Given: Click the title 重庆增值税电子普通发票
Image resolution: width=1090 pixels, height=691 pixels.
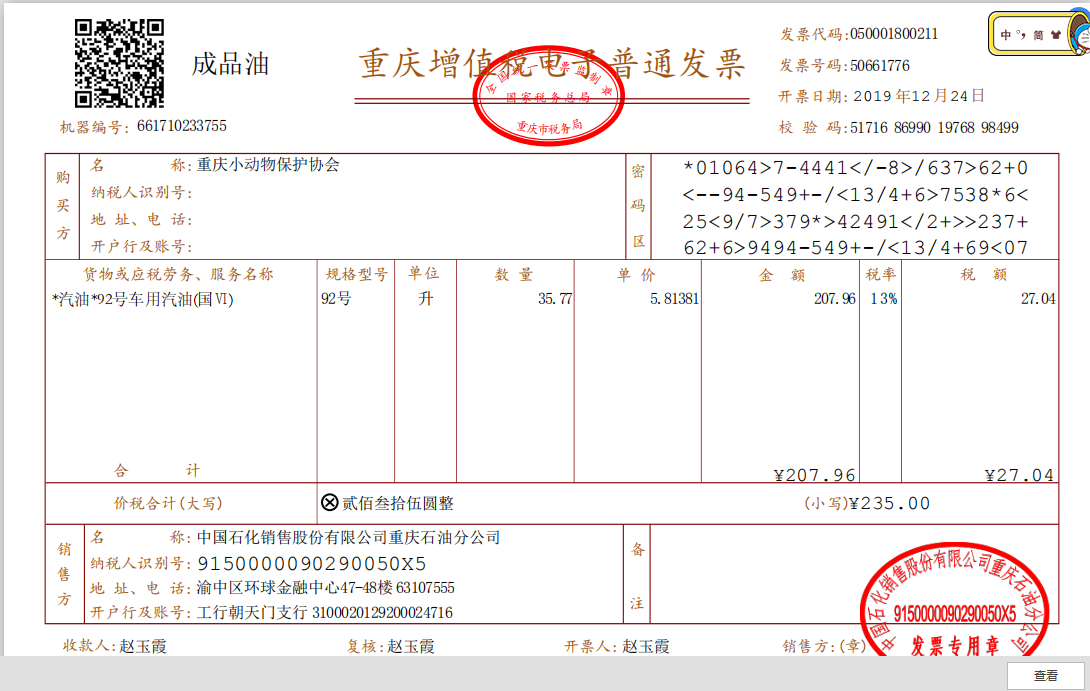Looking at the screenshot, I should coord(552,65).
